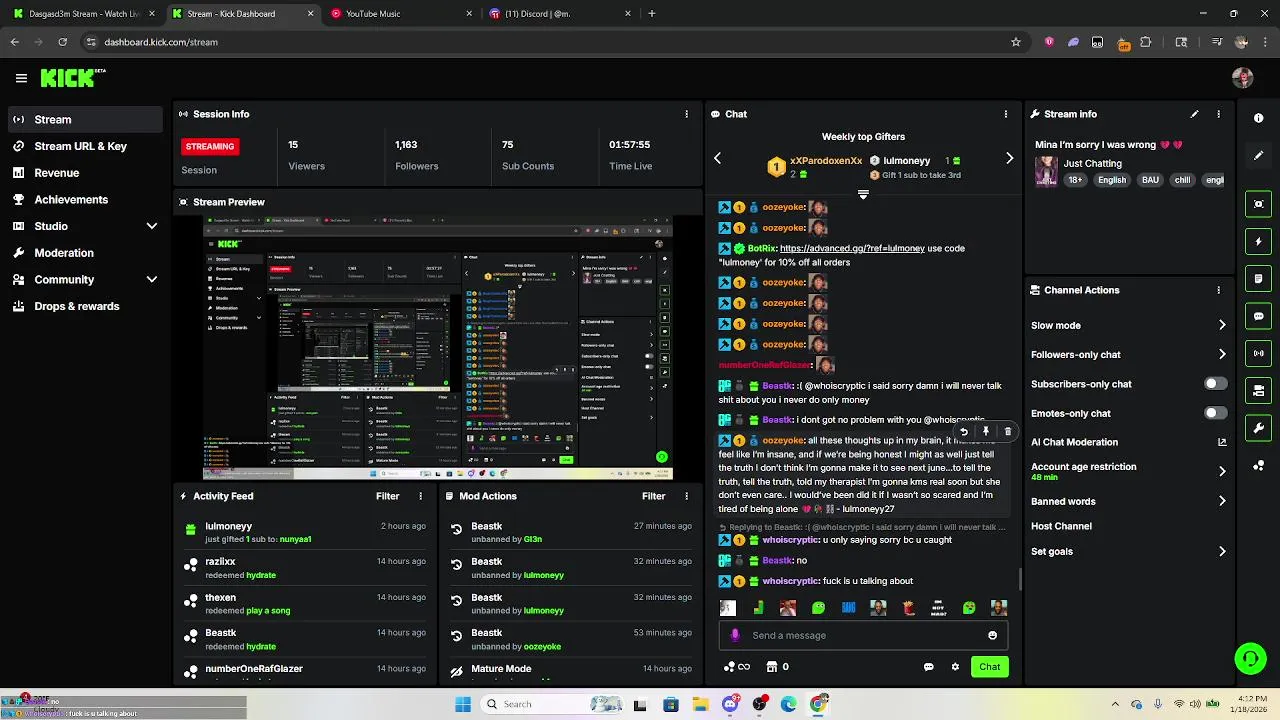The image size is (1280, 720).
Task: Open Mod Actions Filter
Action: tap(653, 496)
